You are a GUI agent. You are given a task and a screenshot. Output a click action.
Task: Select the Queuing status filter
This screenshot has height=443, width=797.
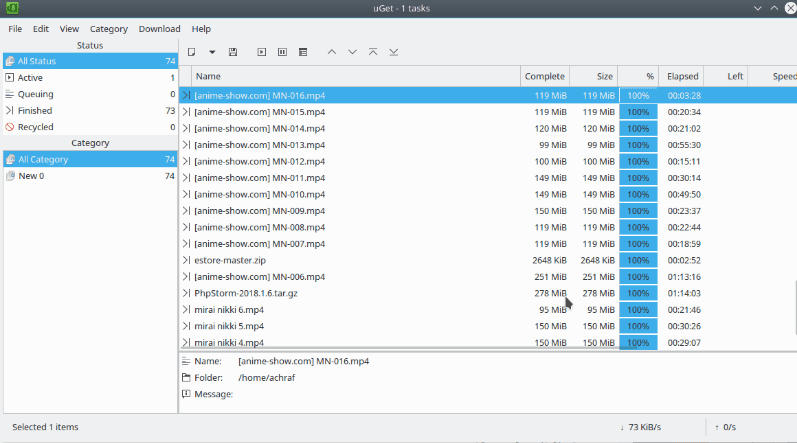pyautogui.click(x=90, y=94)
